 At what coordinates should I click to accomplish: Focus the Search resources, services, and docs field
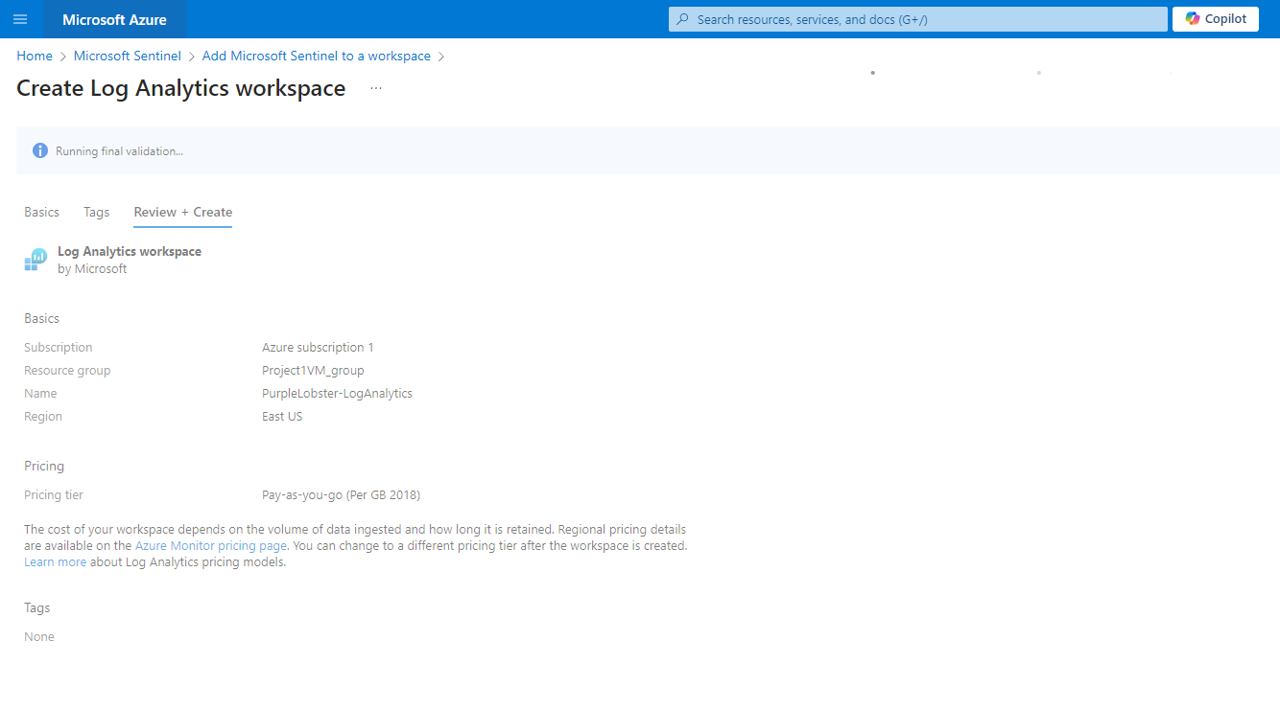(918, 19)
